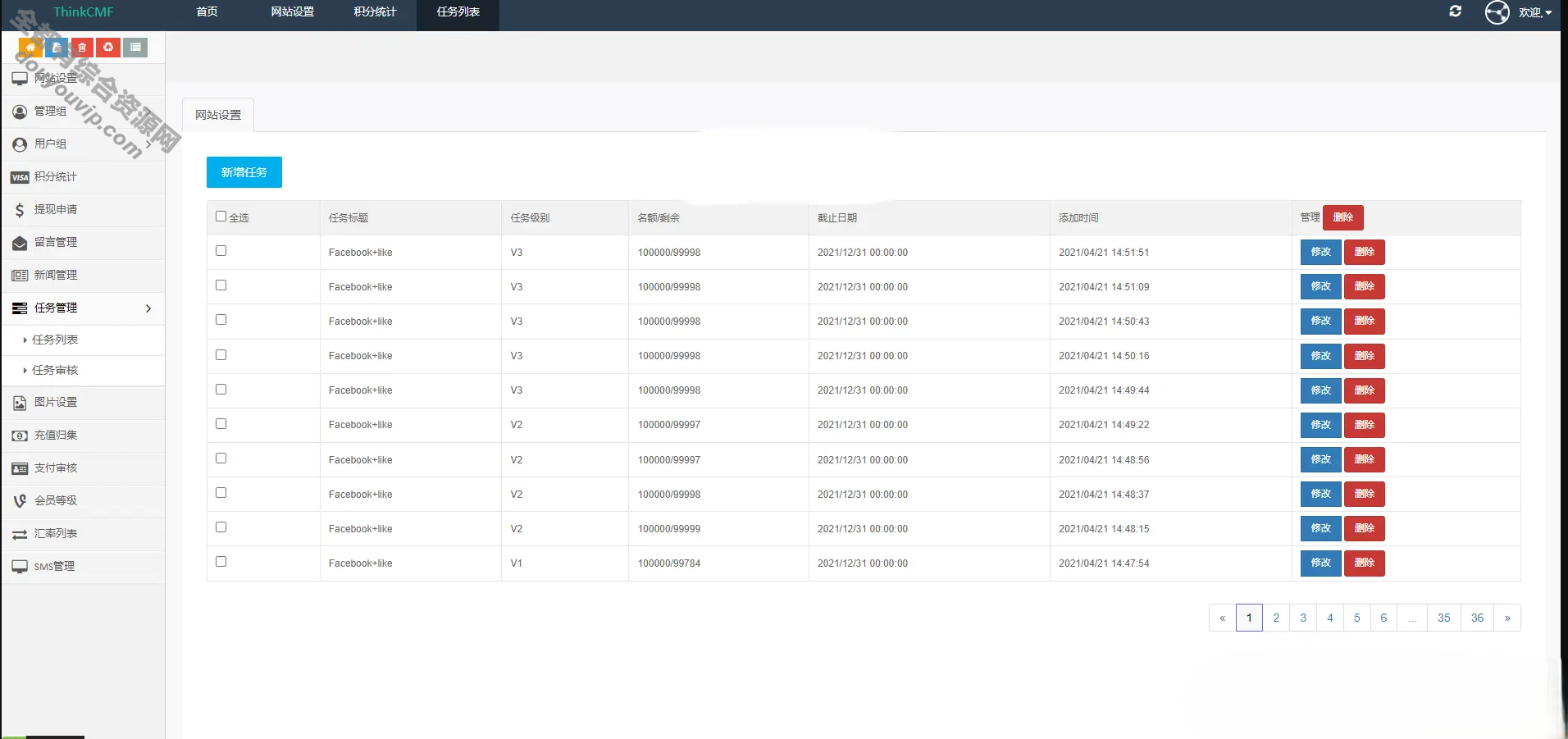Go to page 5 in pagination
This screenshot has width=1568, height=739.
click(1357, 618)
